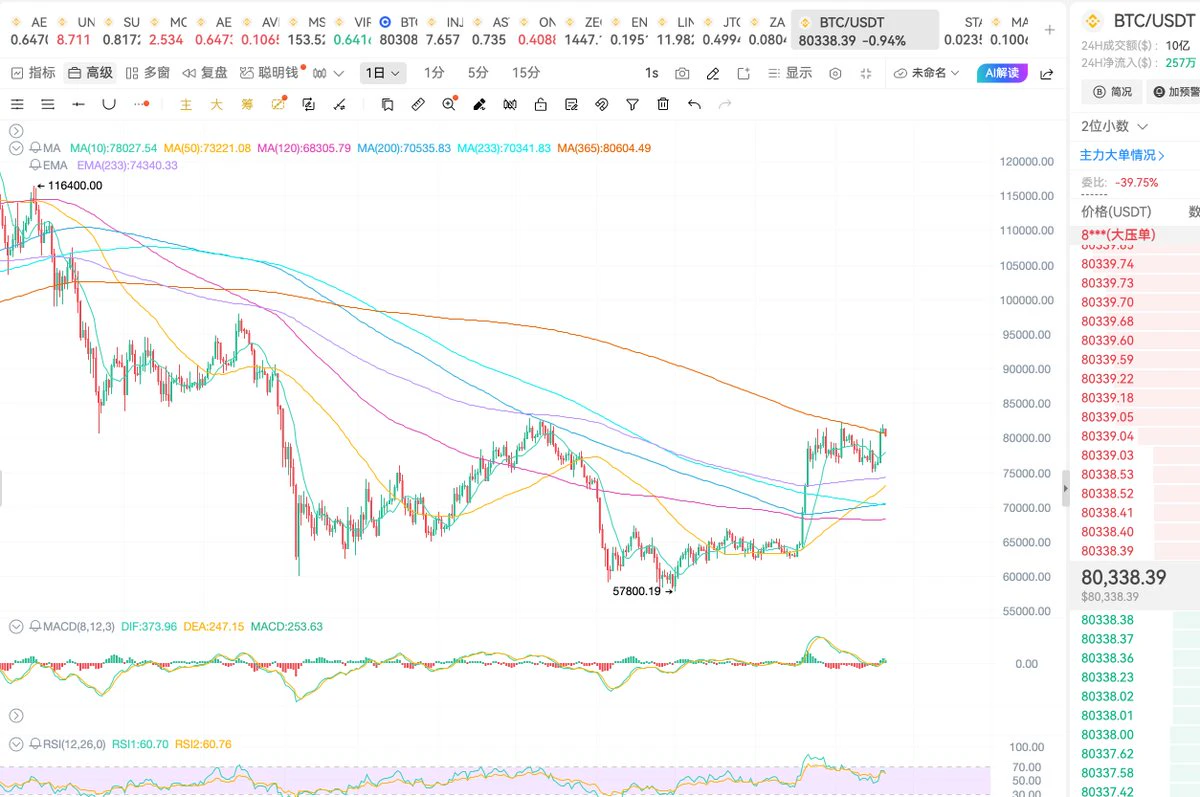The width and height of the screenshot is (1200, 797).
Task: Toggle the EMA alert bell
Action: (x=35, y=165)
